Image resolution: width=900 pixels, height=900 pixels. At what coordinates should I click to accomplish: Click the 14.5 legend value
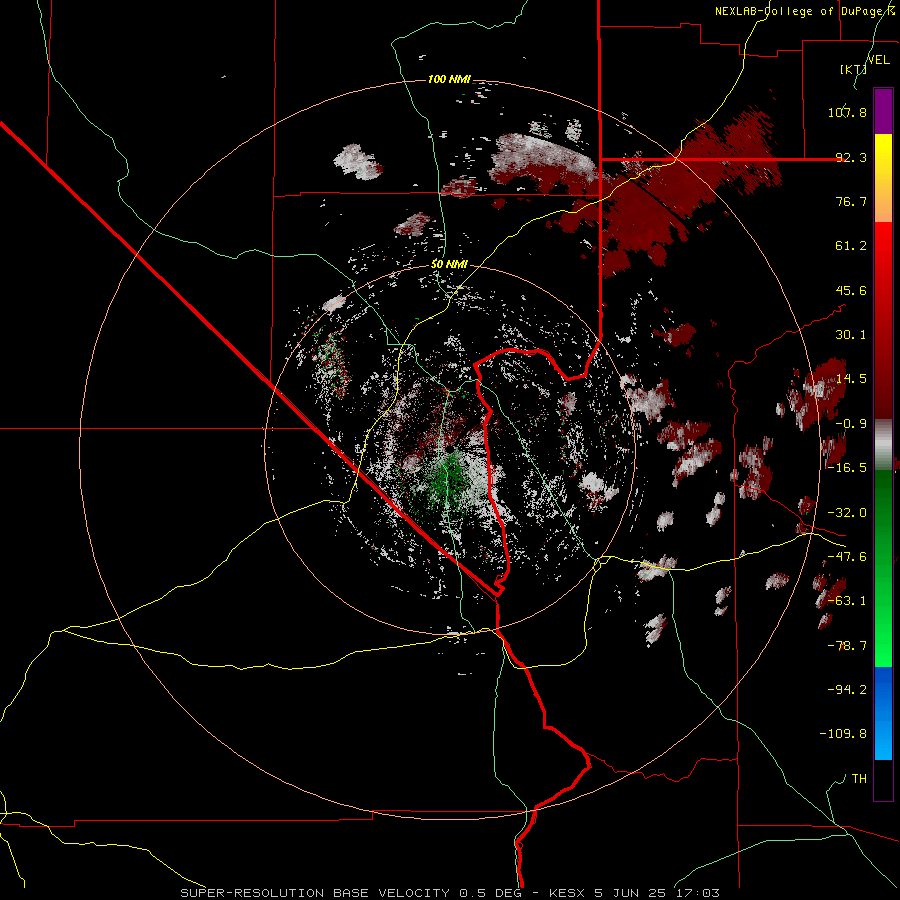tap(851, 379)
